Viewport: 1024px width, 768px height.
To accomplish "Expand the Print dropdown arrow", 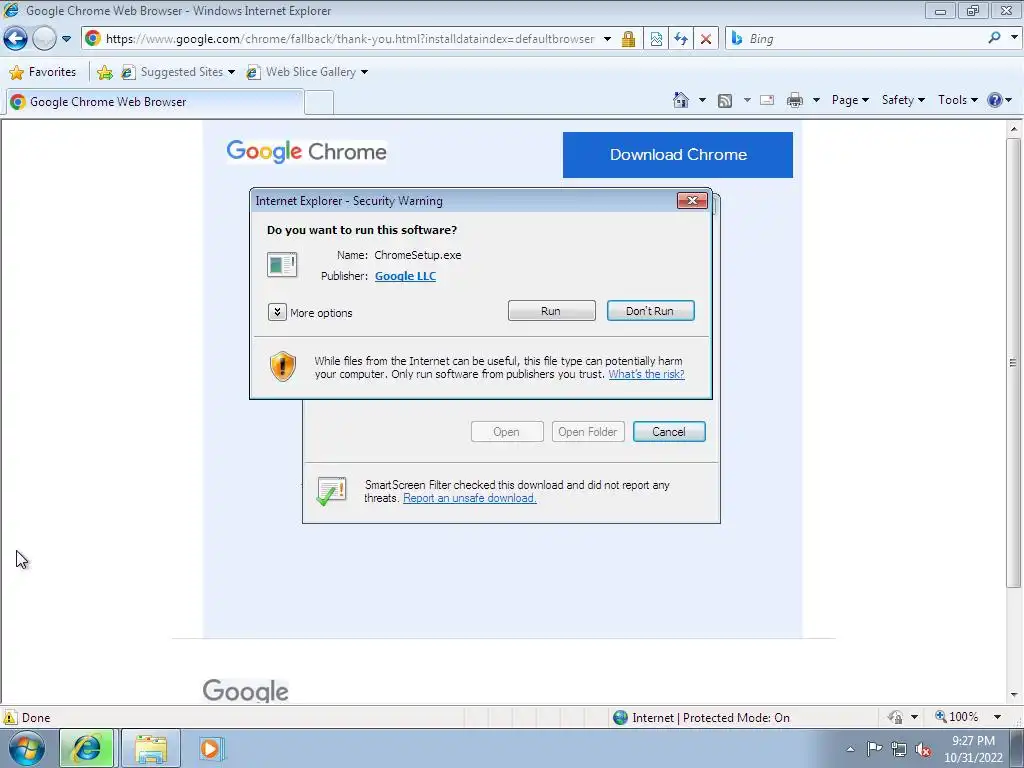I will [x=816, y=100].
